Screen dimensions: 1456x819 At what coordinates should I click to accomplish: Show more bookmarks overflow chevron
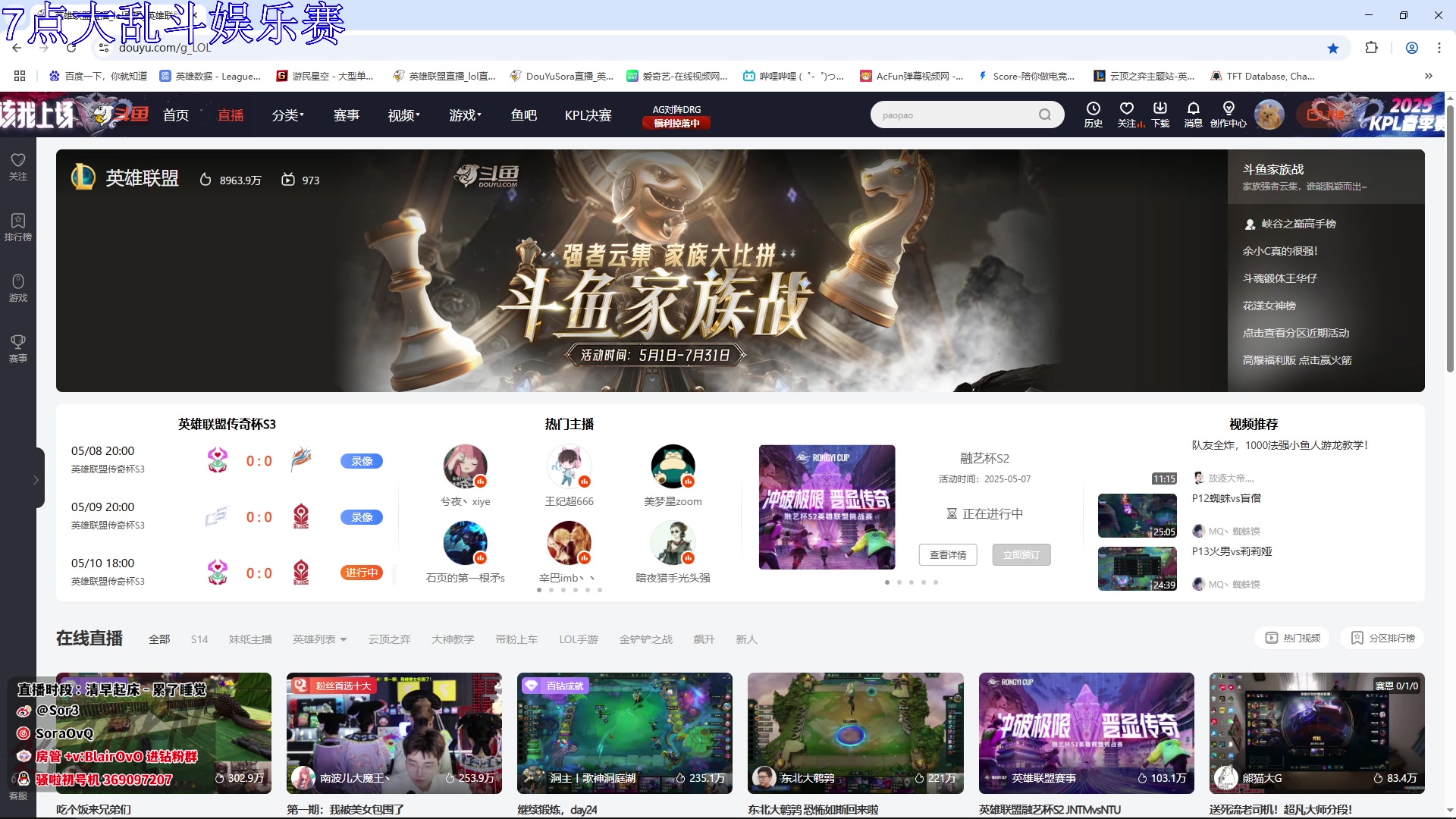pyautogui.click(x=1428, y=76)
